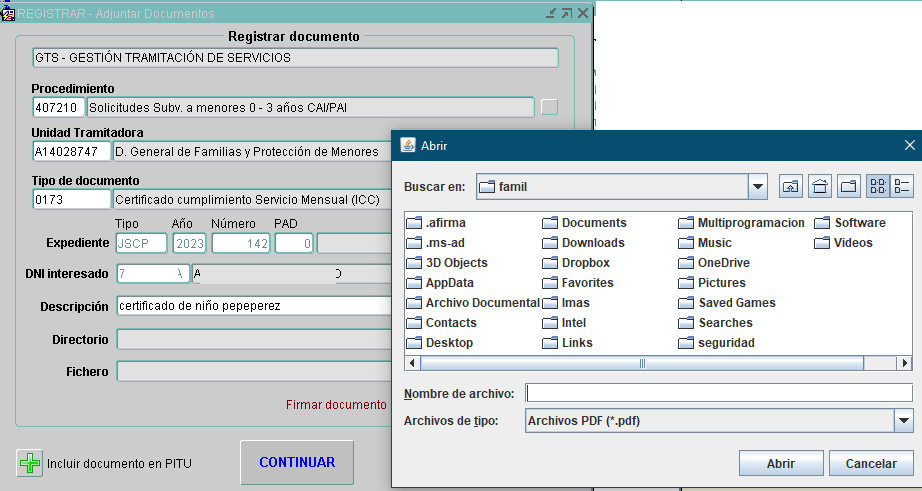Screen dimensions: 922x491
Task: Choose the seguridad folder
Action: 725,343
